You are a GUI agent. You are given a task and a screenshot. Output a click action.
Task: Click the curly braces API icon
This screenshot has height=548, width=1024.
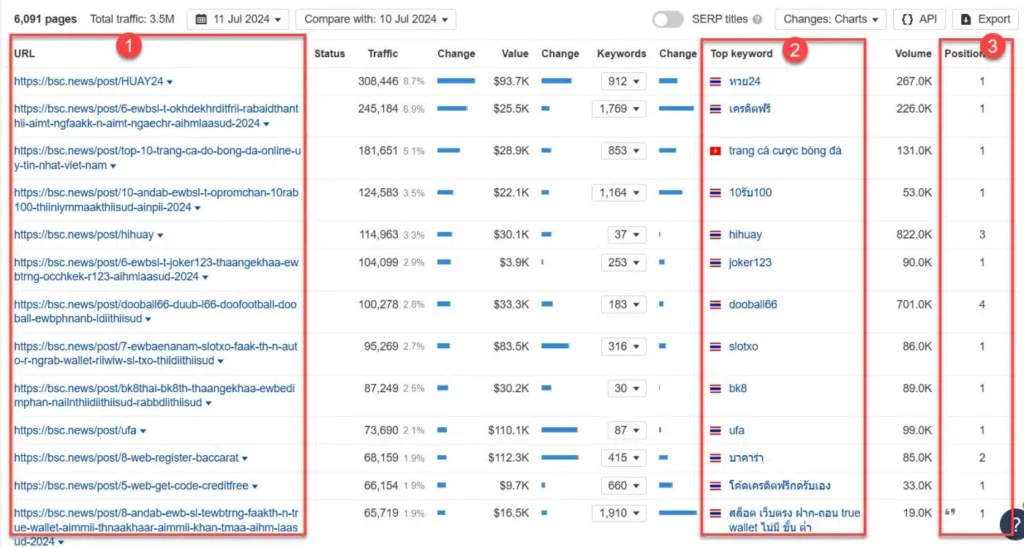(907, 19)
